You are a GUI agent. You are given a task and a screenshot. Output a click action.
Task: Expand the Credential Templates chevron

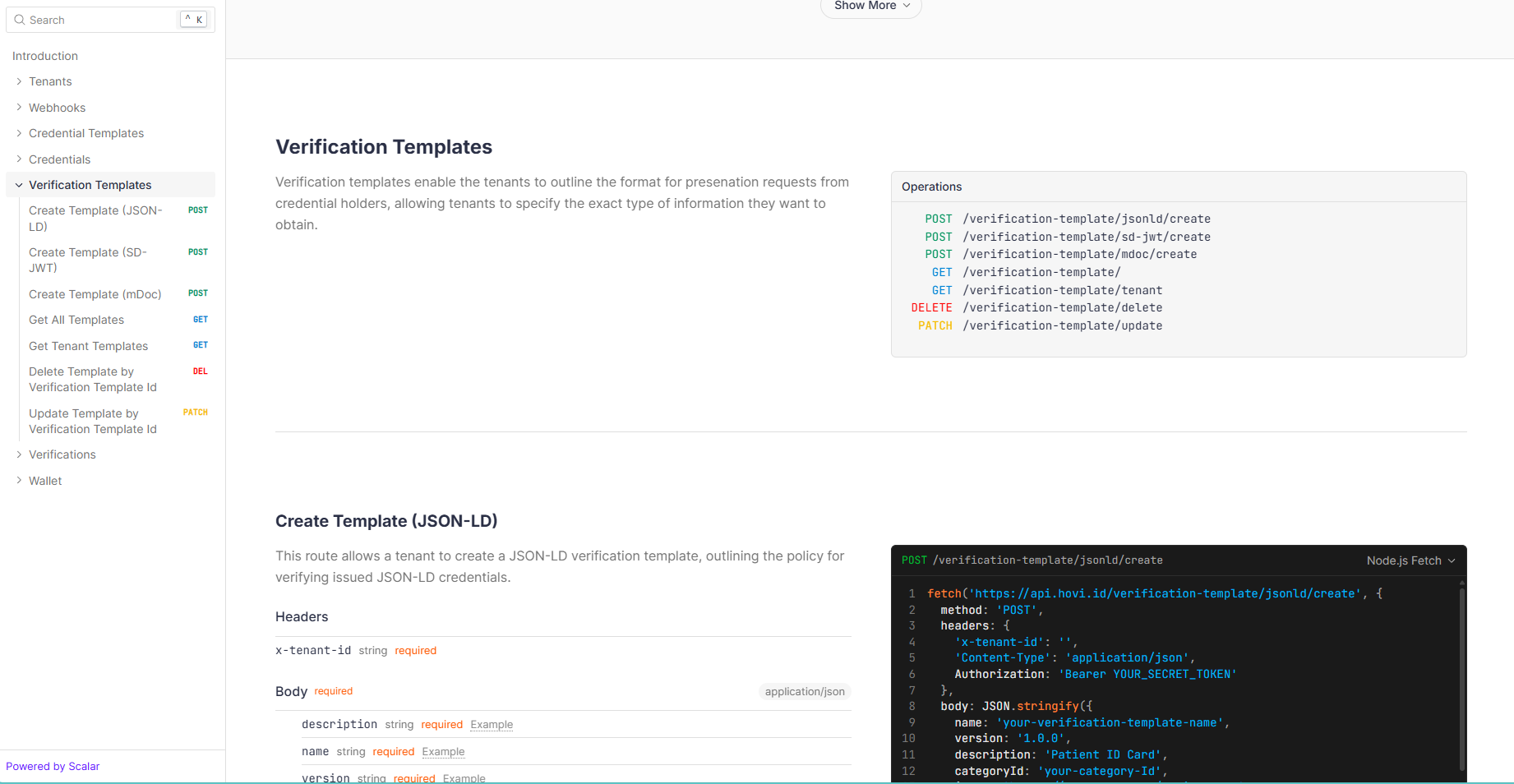pos(19,133)
